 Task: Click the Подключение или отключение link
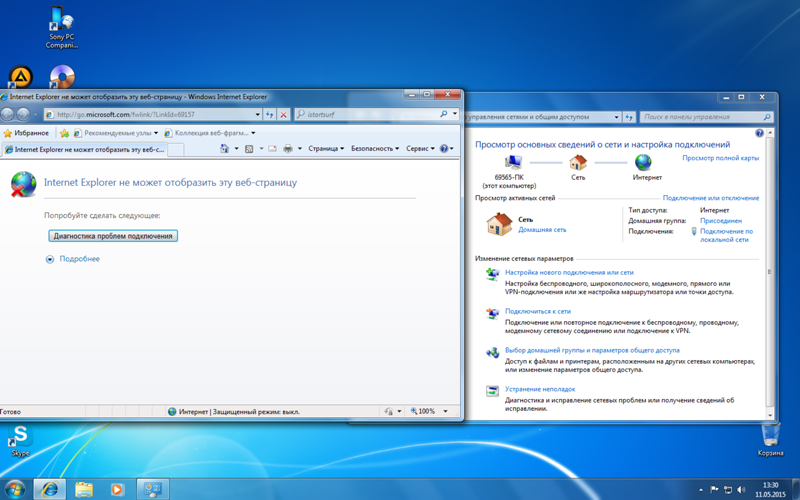click(711, 198)
